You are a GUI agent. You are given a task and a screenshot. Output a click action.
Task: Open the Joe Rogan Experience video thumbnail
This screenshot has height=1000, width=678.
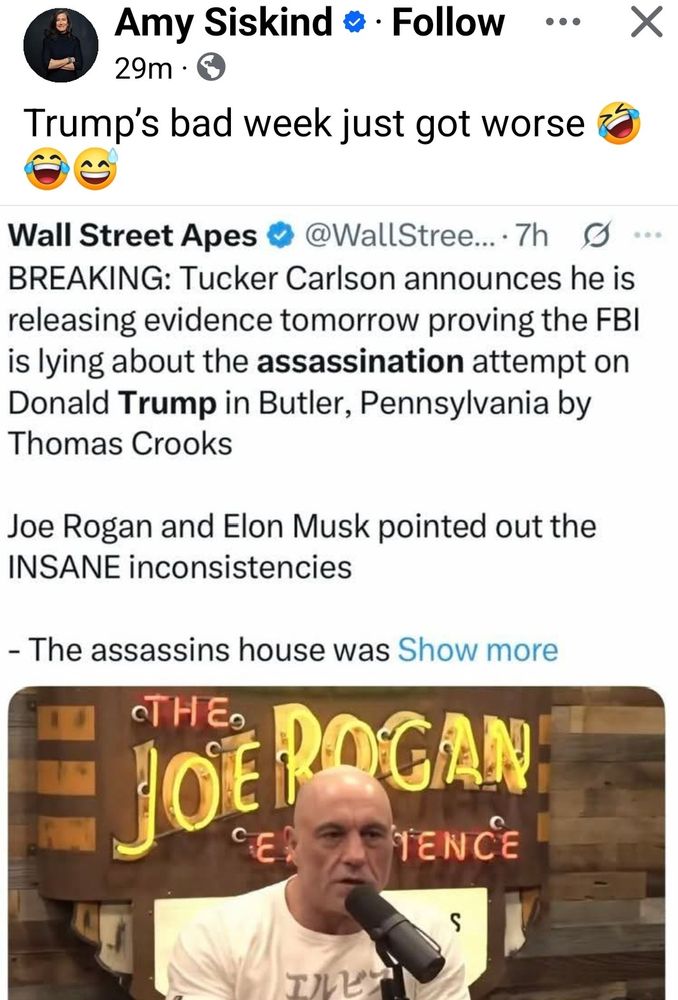pos(337,842)
